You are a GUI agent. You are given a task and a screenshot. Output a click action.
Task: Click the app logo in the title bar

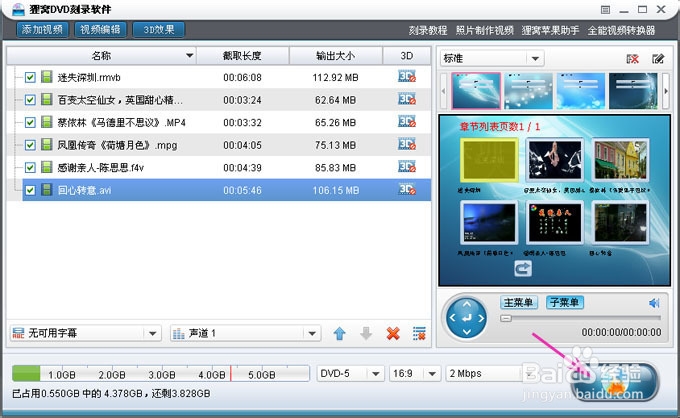point(18,9)
